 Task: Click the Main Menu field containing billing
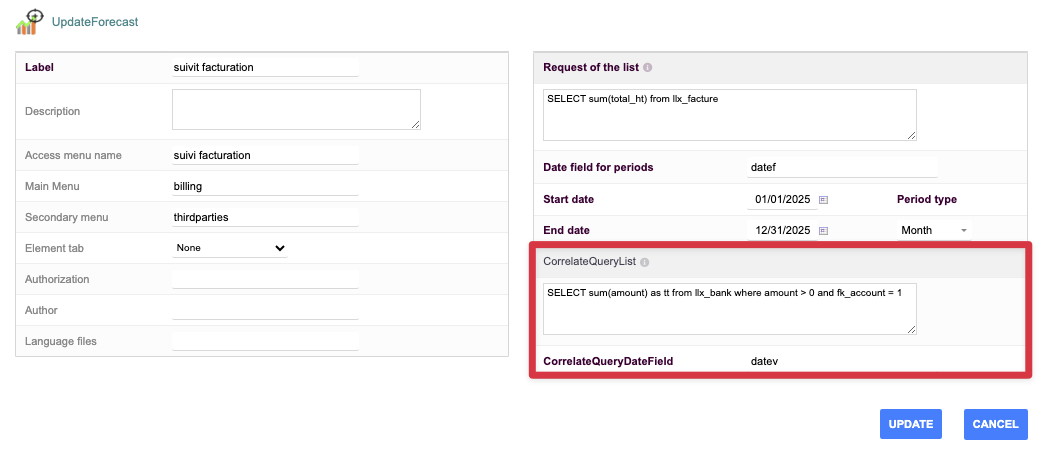tap(265, 186)
